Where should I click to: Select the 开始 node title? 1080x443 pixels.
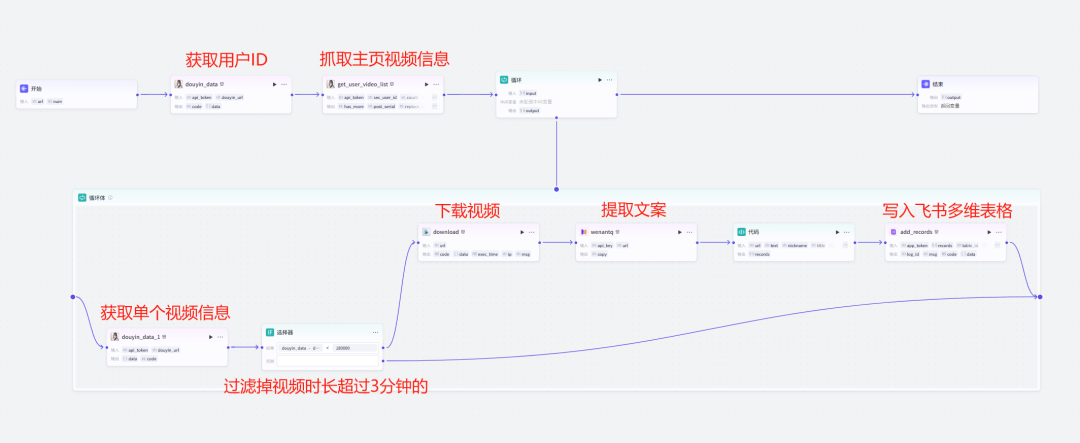35,89
